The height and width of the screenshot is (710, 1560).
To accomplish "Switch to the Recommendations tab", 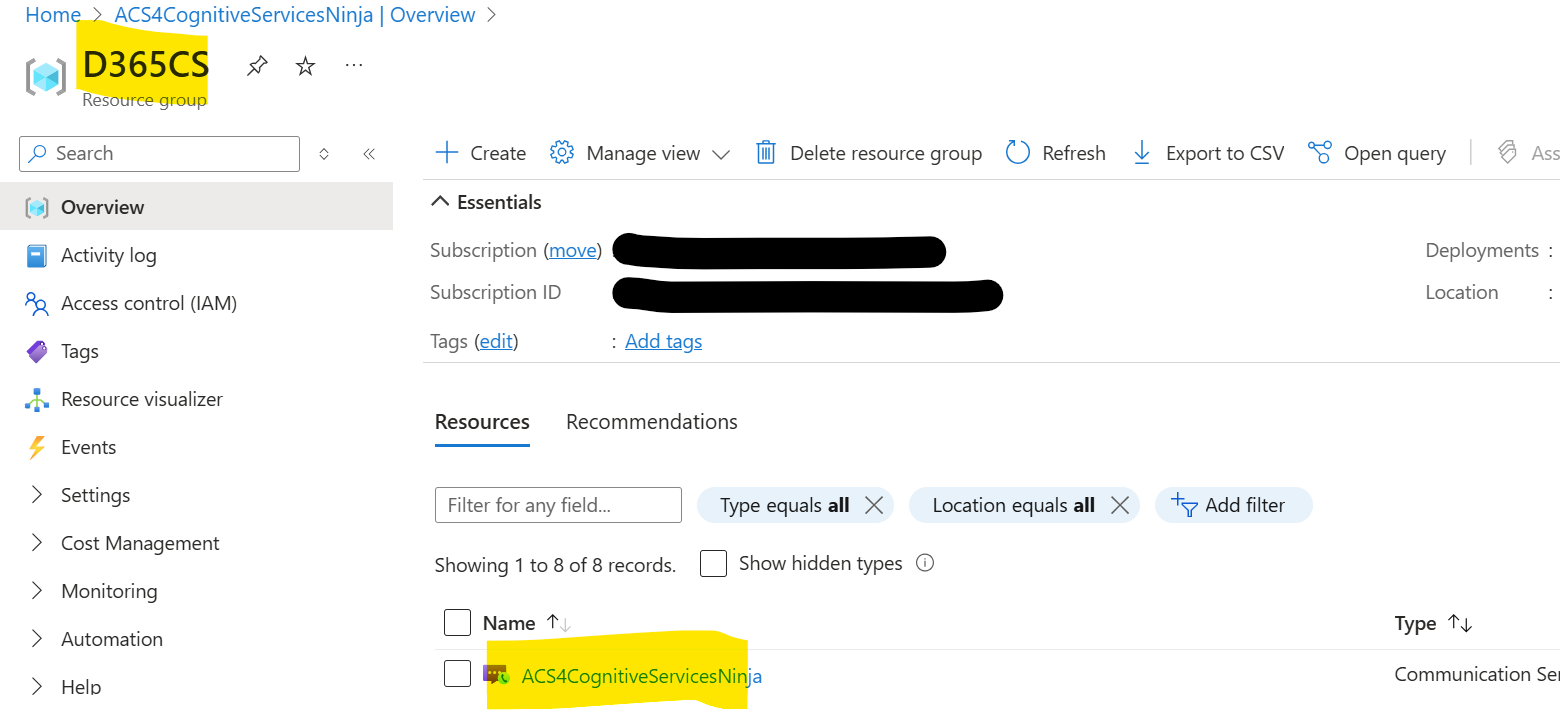I will point(652,422).
